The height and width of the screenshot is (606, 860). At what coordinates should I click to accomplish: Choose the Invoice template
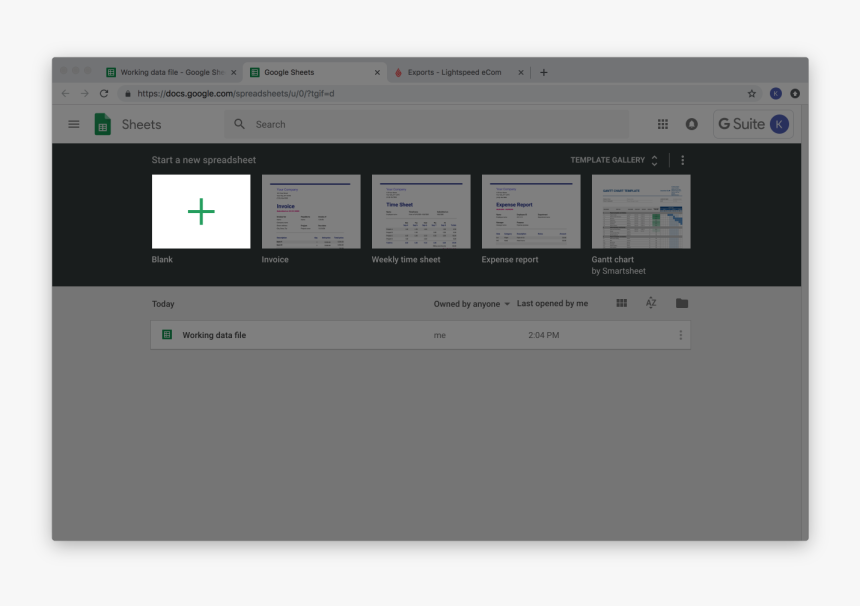[x=311, y=212]
